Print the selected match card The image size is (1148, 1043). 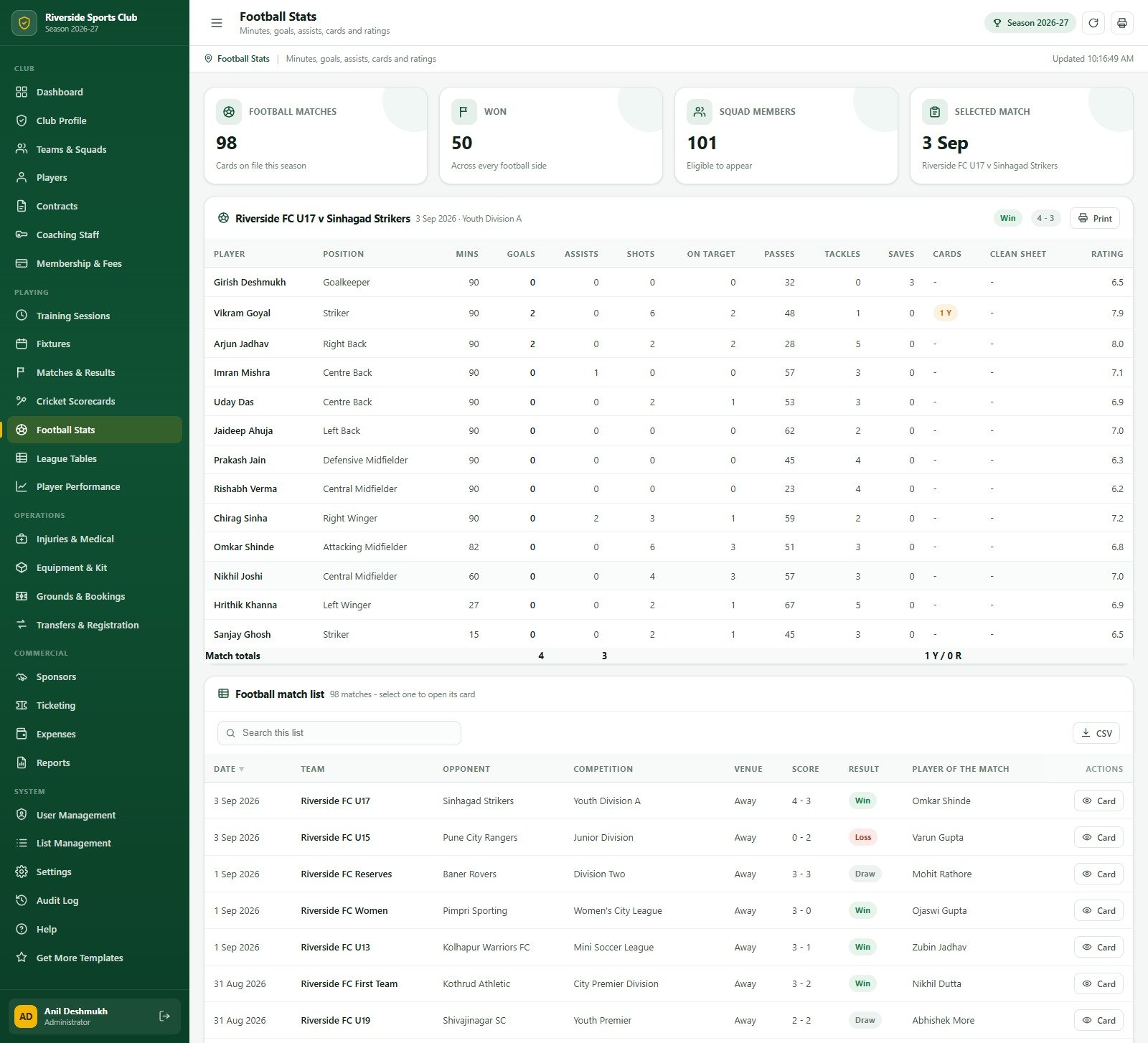1094,218
